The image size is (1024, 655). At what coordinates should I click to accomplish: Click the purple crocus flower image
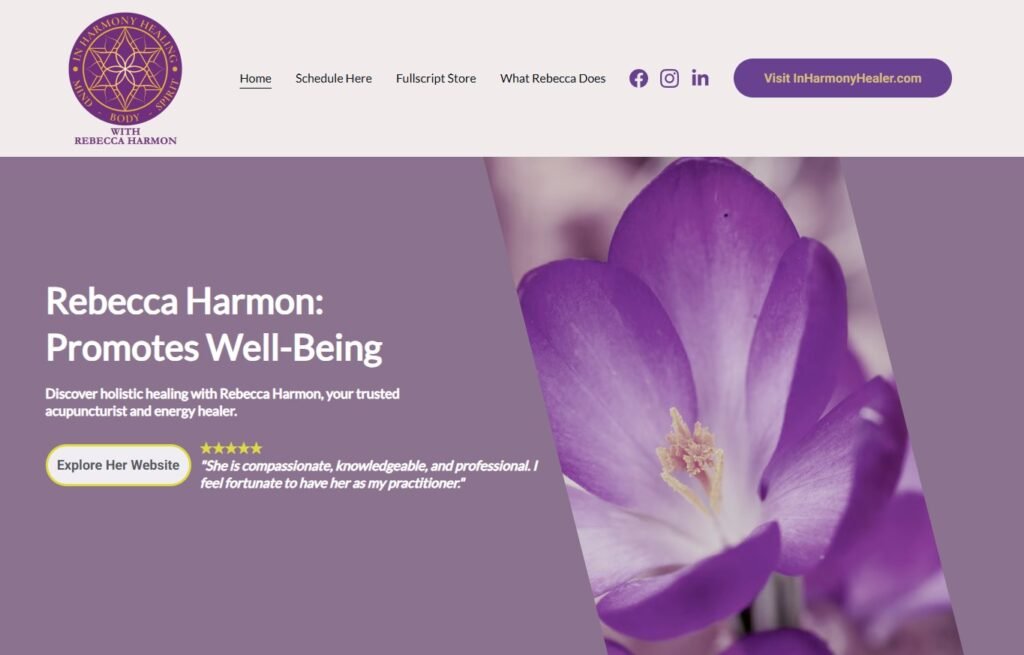point(725,406)
